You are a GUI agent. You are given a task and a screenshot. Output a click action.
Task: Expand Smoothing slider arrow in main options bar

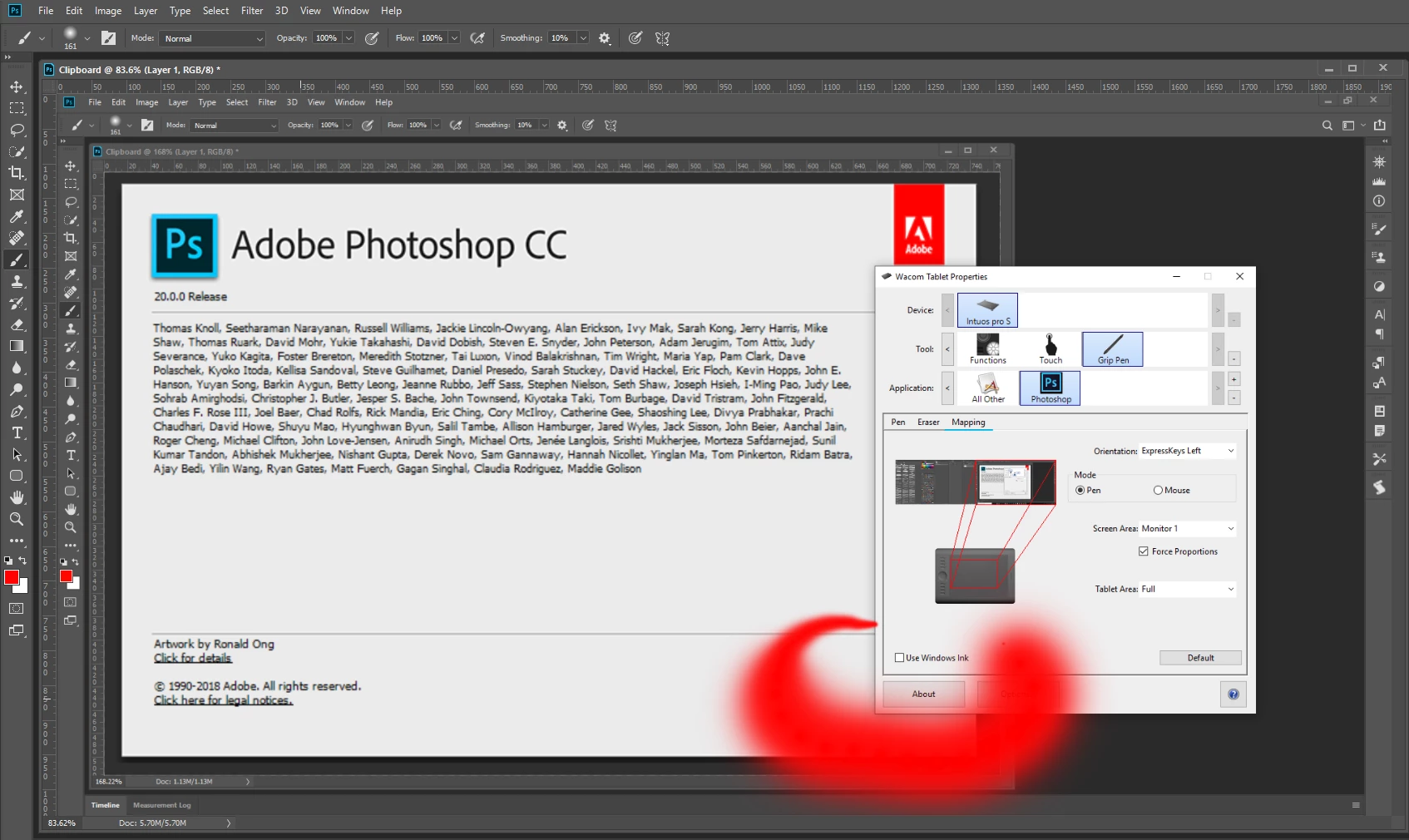click(583, 38)
